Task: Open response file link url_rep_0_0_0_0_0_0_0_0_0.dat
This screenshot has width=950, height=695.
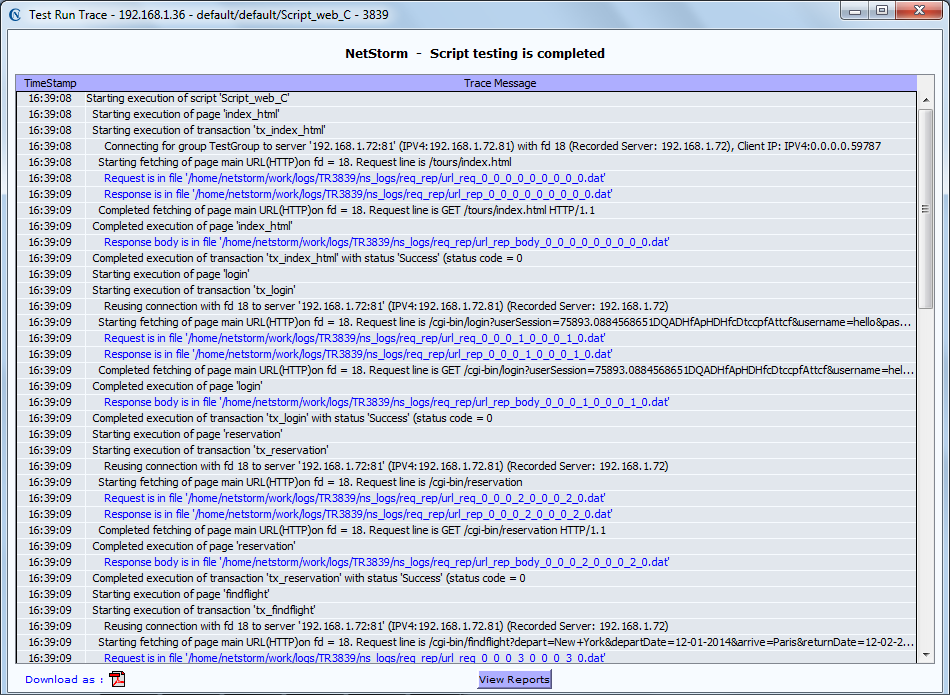Action: pos(358,194)
